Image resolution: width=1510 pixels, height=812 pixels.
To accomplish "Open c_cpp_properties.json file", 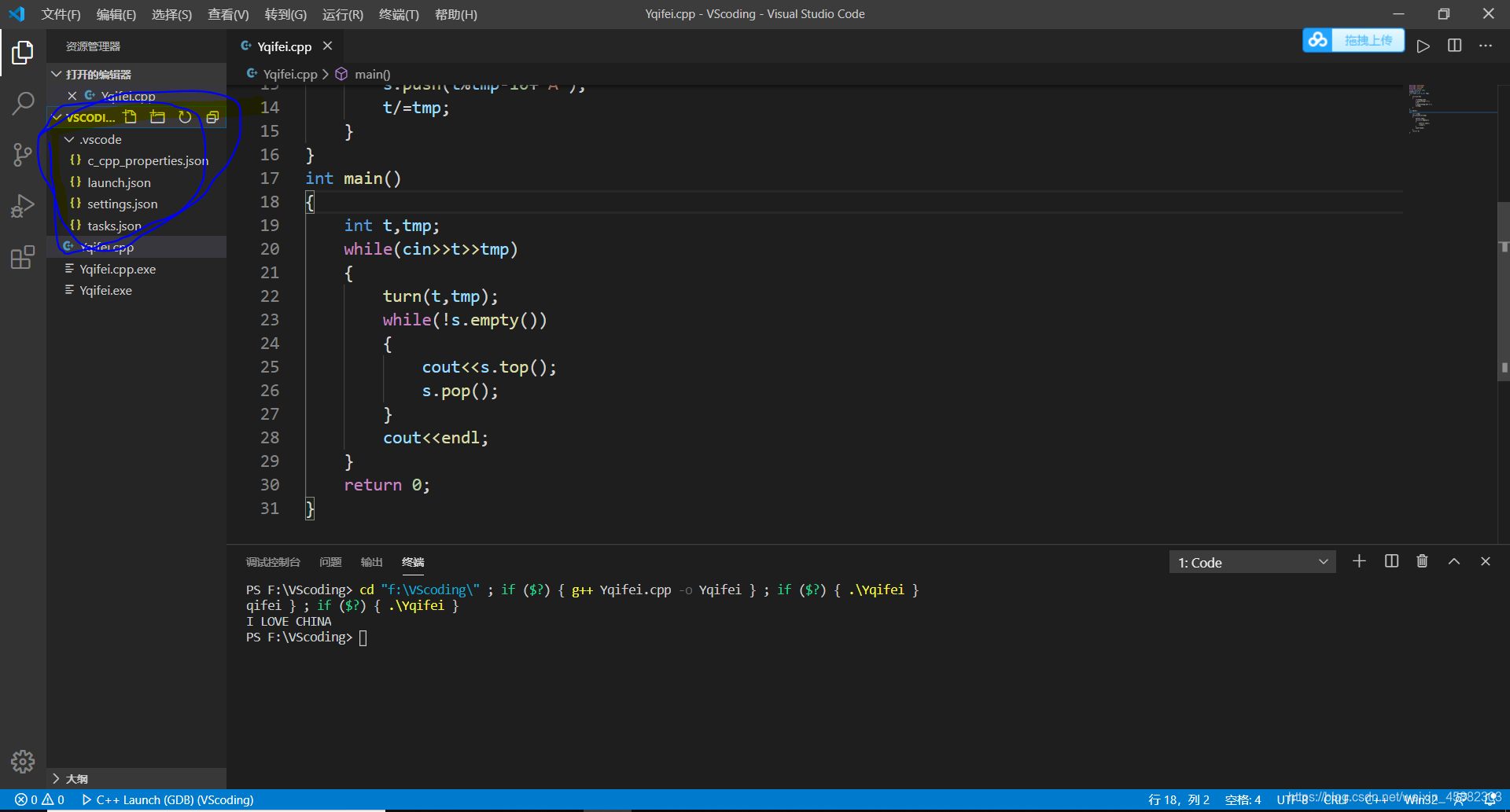I will tap(137, 160).
